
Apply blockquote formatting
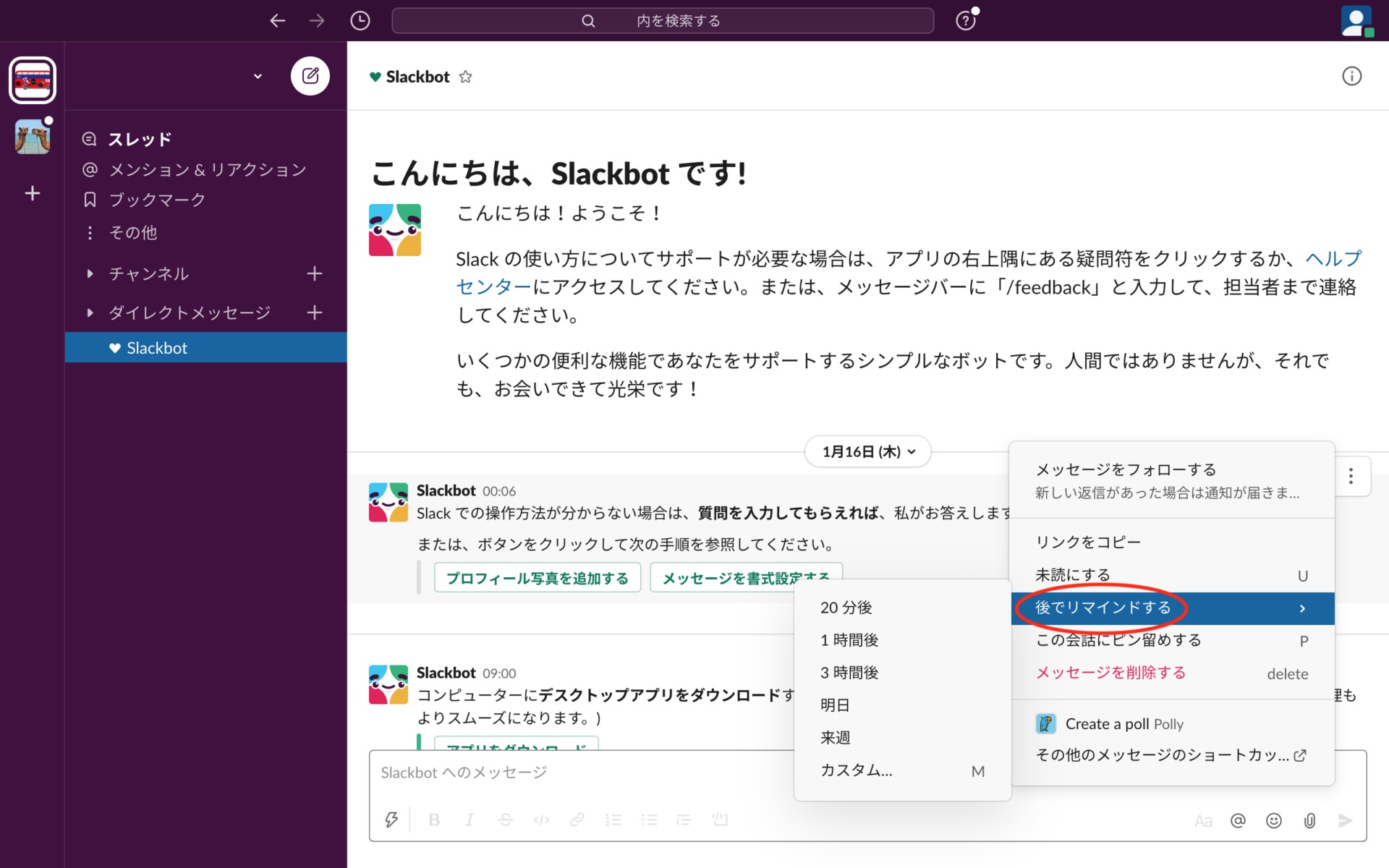click(x=684, y=820)
